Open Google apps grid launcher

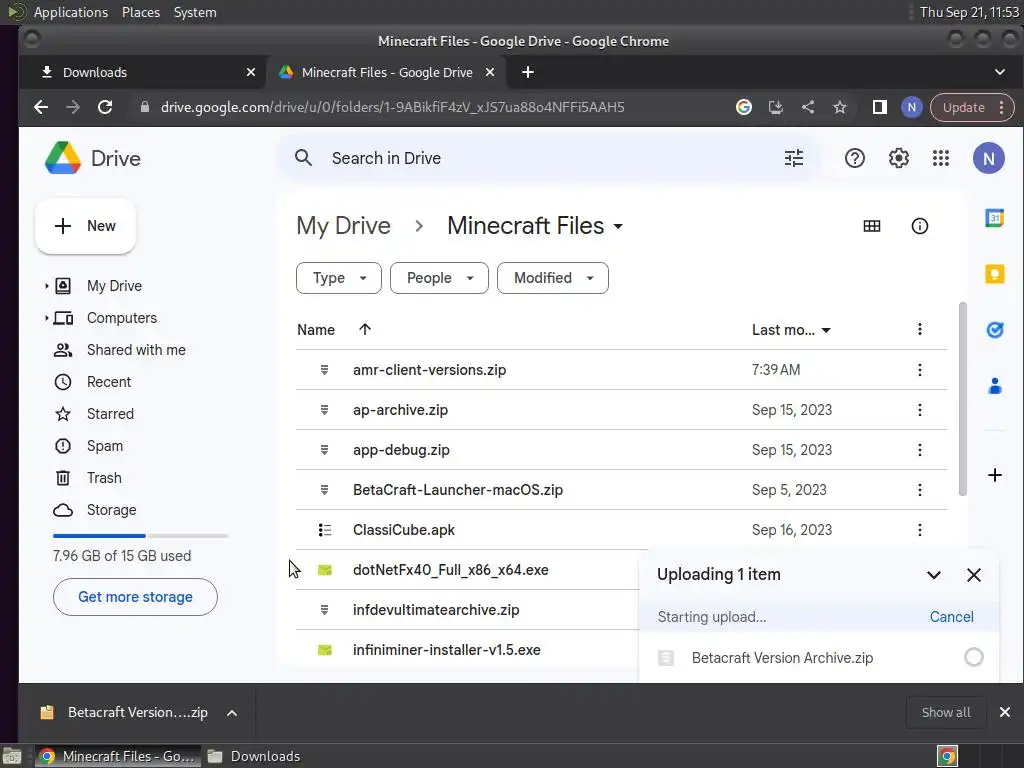click(x=941, y=158)
